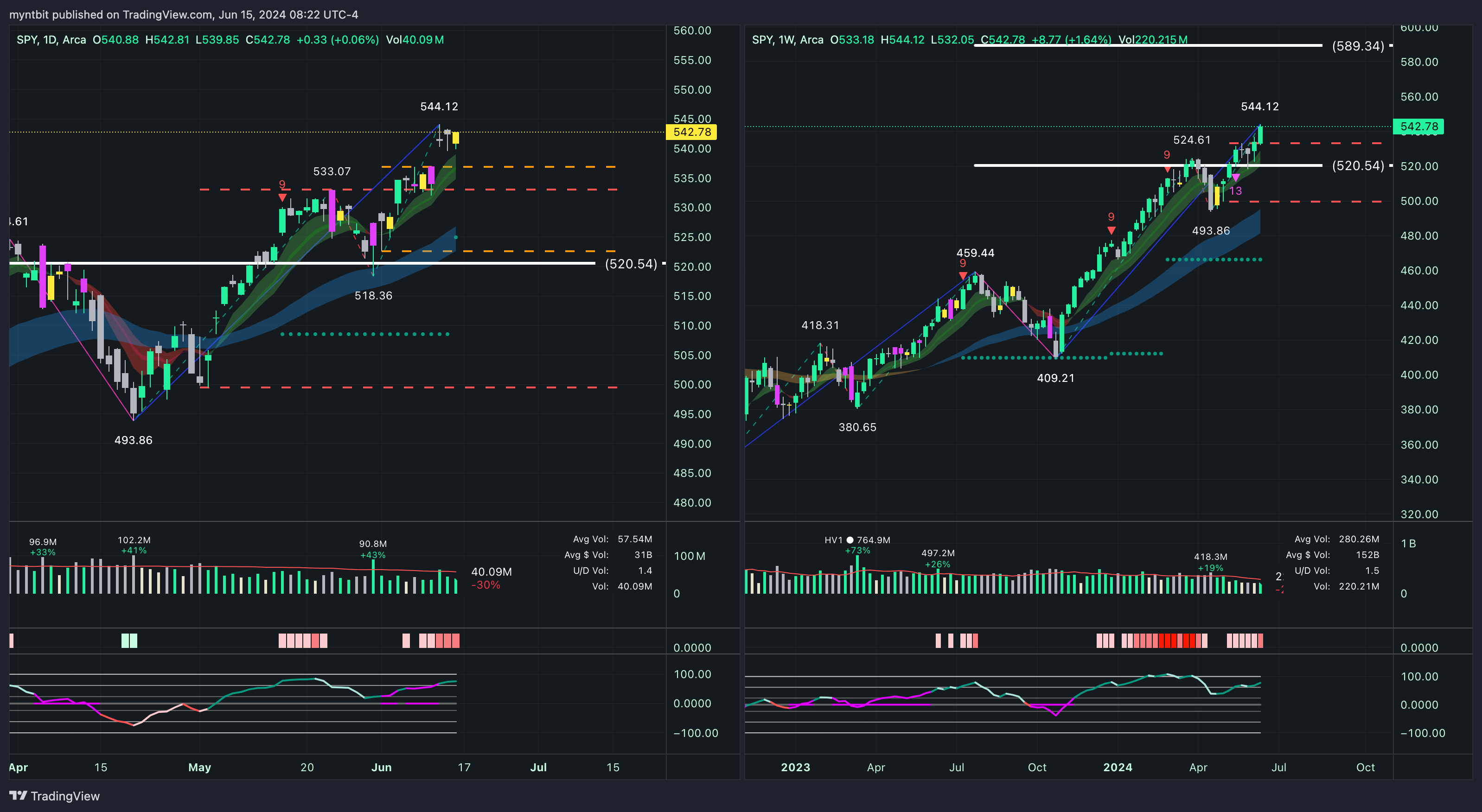
Task: Click the daily high value H542.81
Action: (x=167, y=40)
